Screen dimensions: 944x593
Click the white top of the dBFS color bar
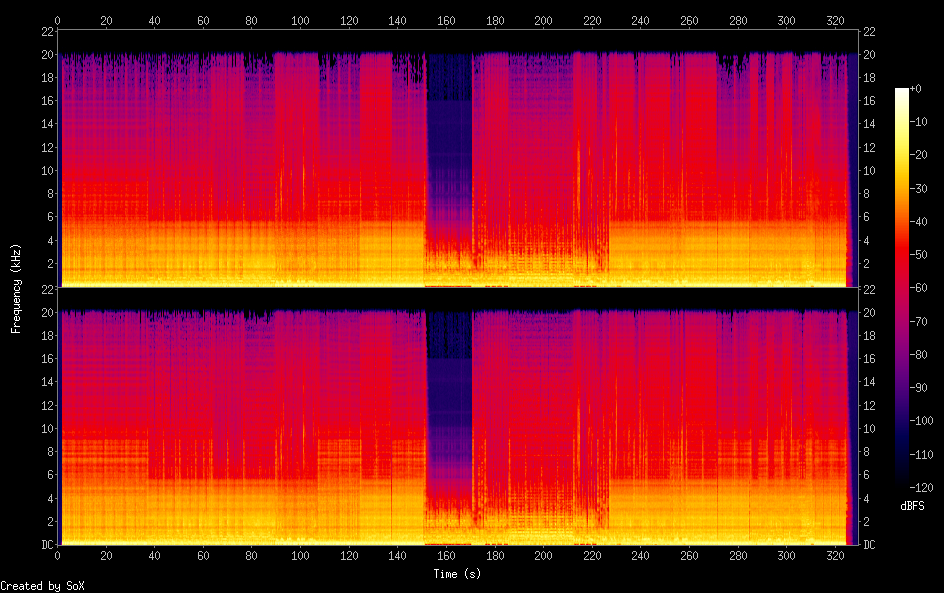click(902, 92)
